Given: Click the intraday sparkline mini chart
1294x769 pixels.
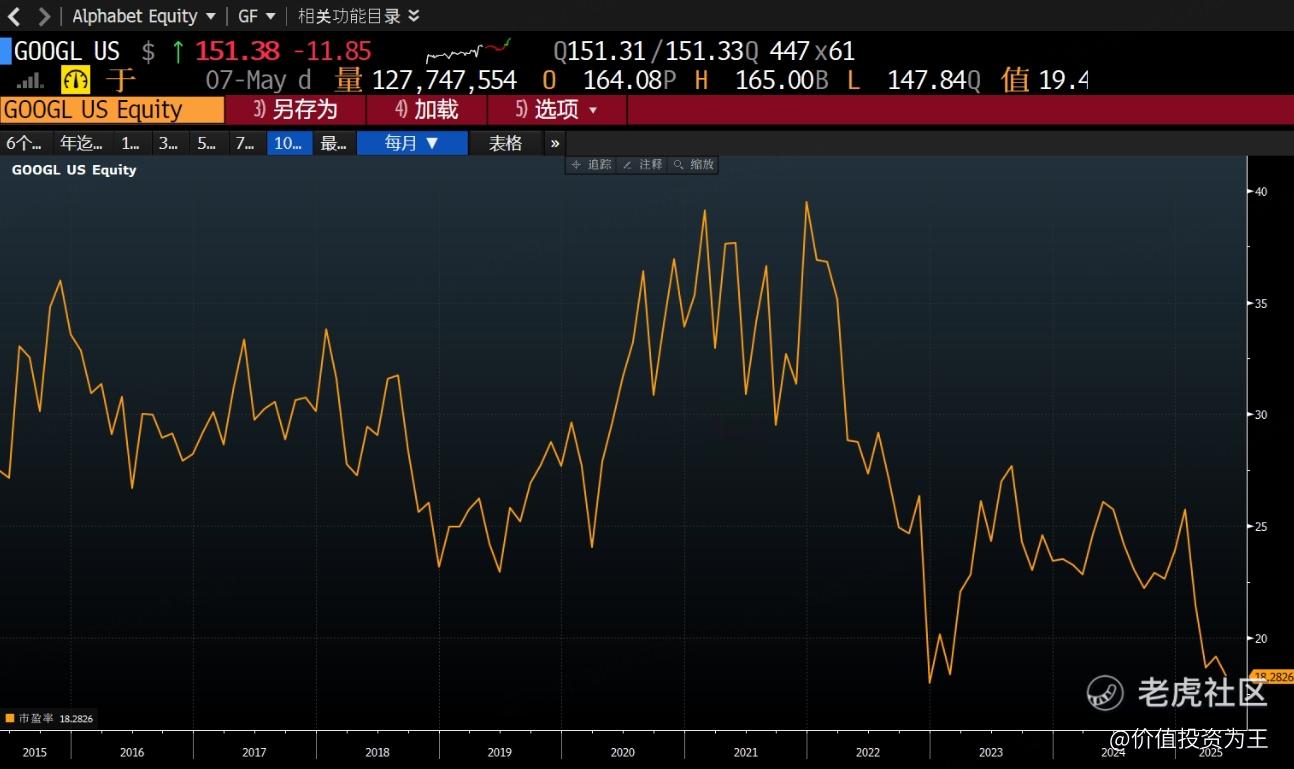Looking at the screenshot, I should [468, 50].
